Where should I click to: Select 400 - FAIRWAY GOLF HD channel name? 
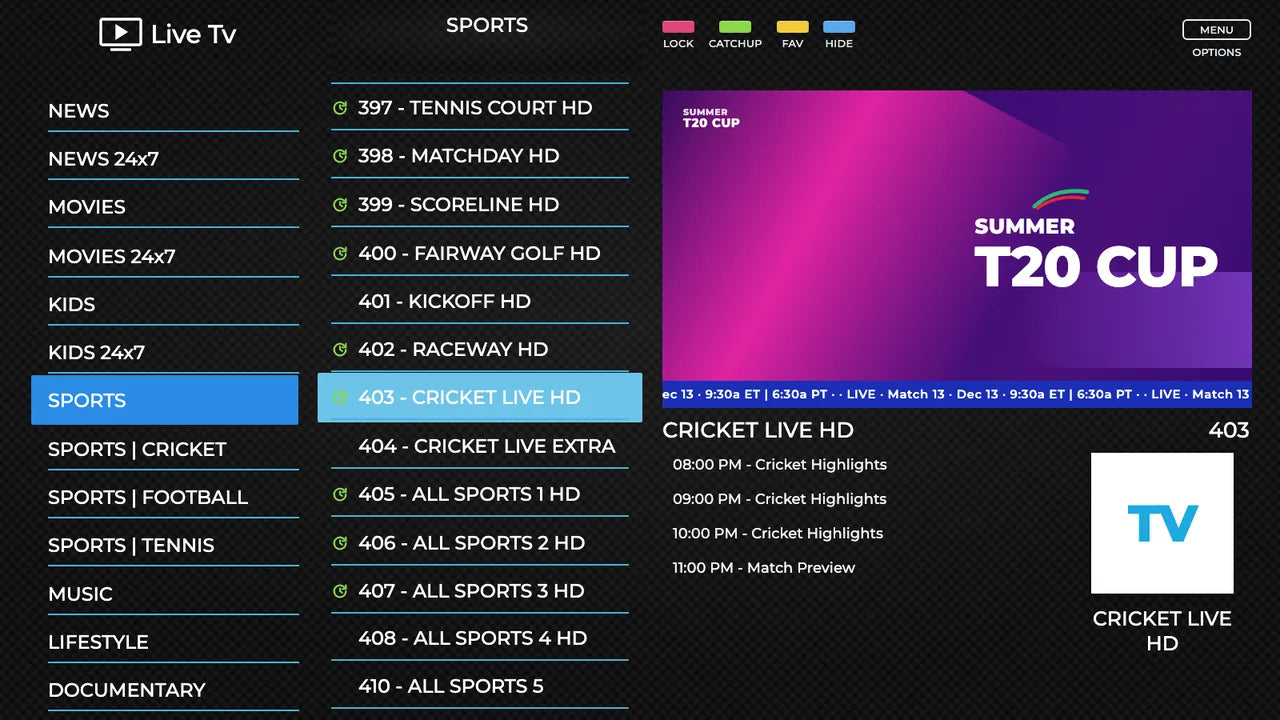[x=479, y=253]
